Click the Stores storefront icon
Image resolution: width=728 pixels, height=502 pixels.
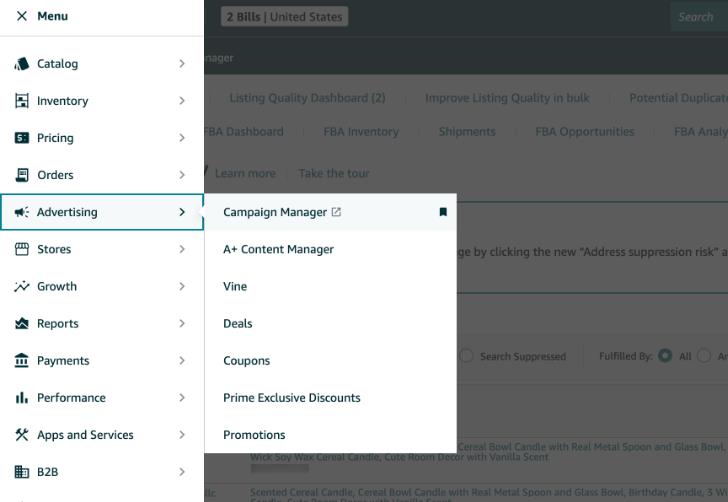21,249
